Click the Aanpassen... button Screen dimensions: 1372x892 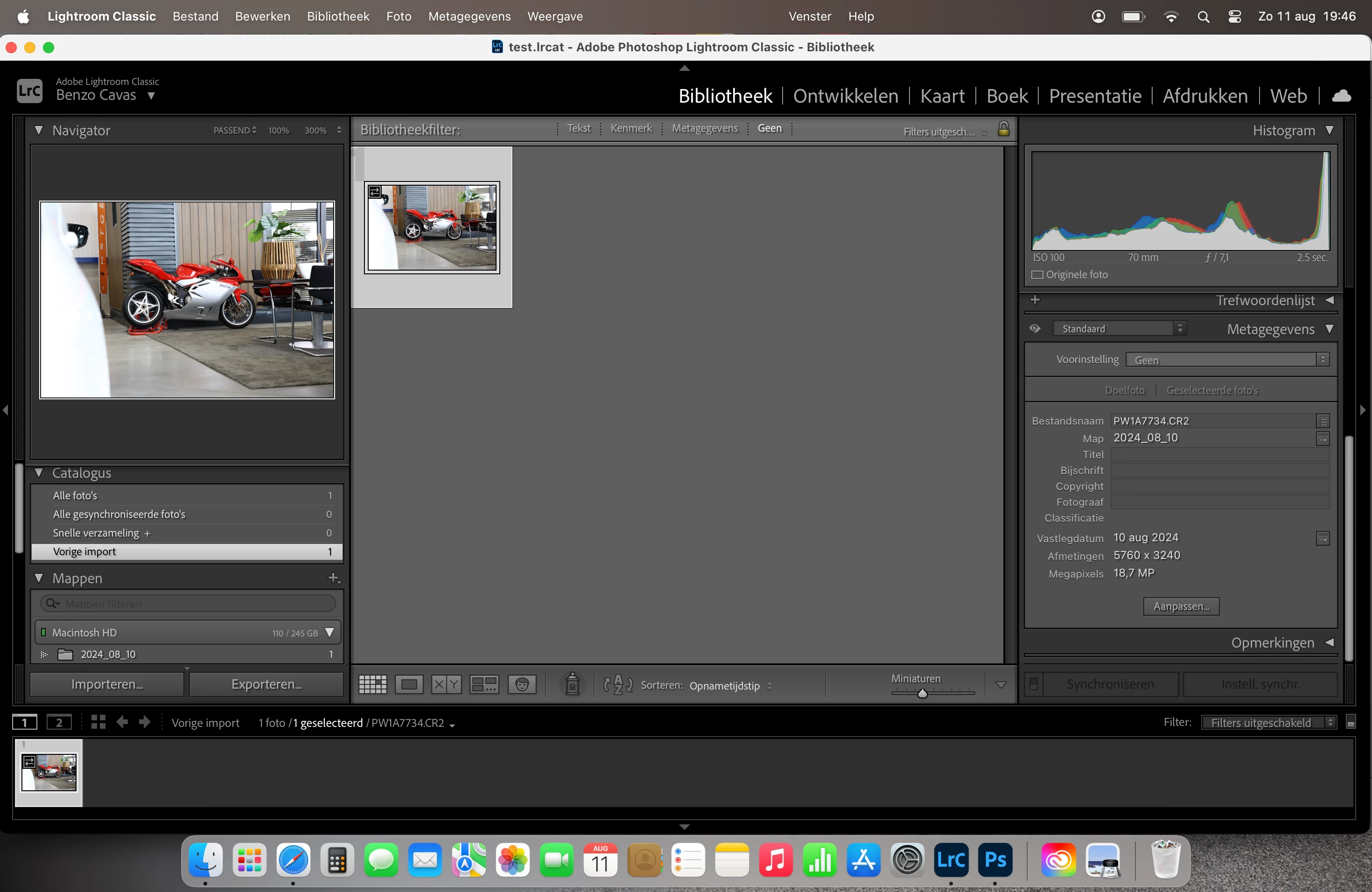click(x=1181, y=606)
